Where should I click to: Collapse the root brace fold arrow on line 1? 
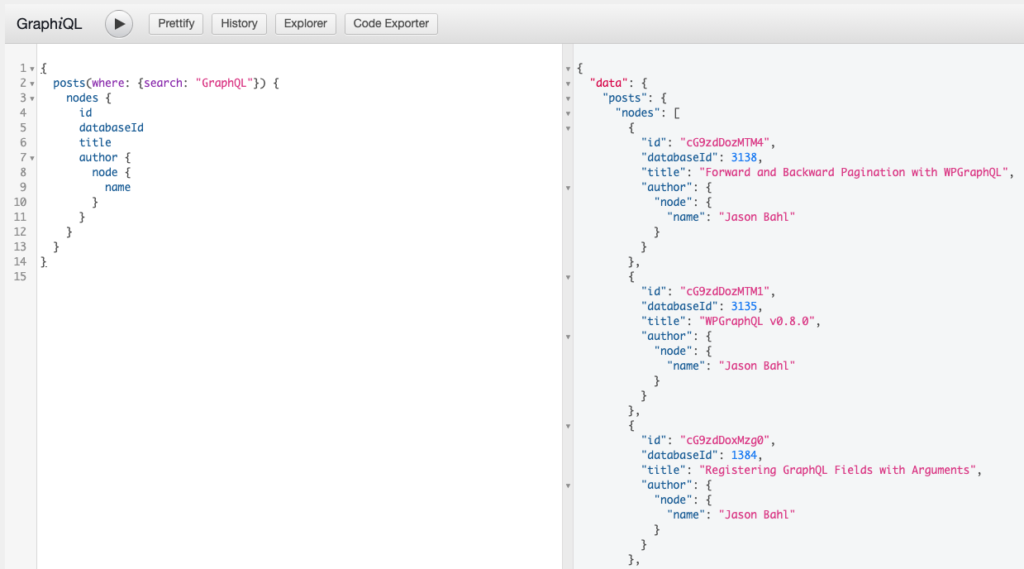point(32,68)
